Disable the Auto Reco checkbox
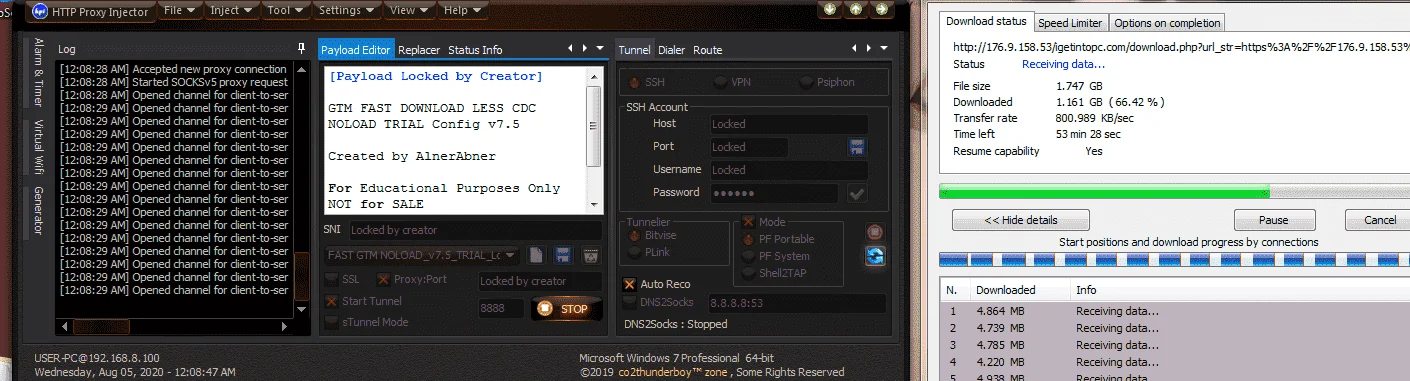Screen dimensions: 1410x381 630,284
